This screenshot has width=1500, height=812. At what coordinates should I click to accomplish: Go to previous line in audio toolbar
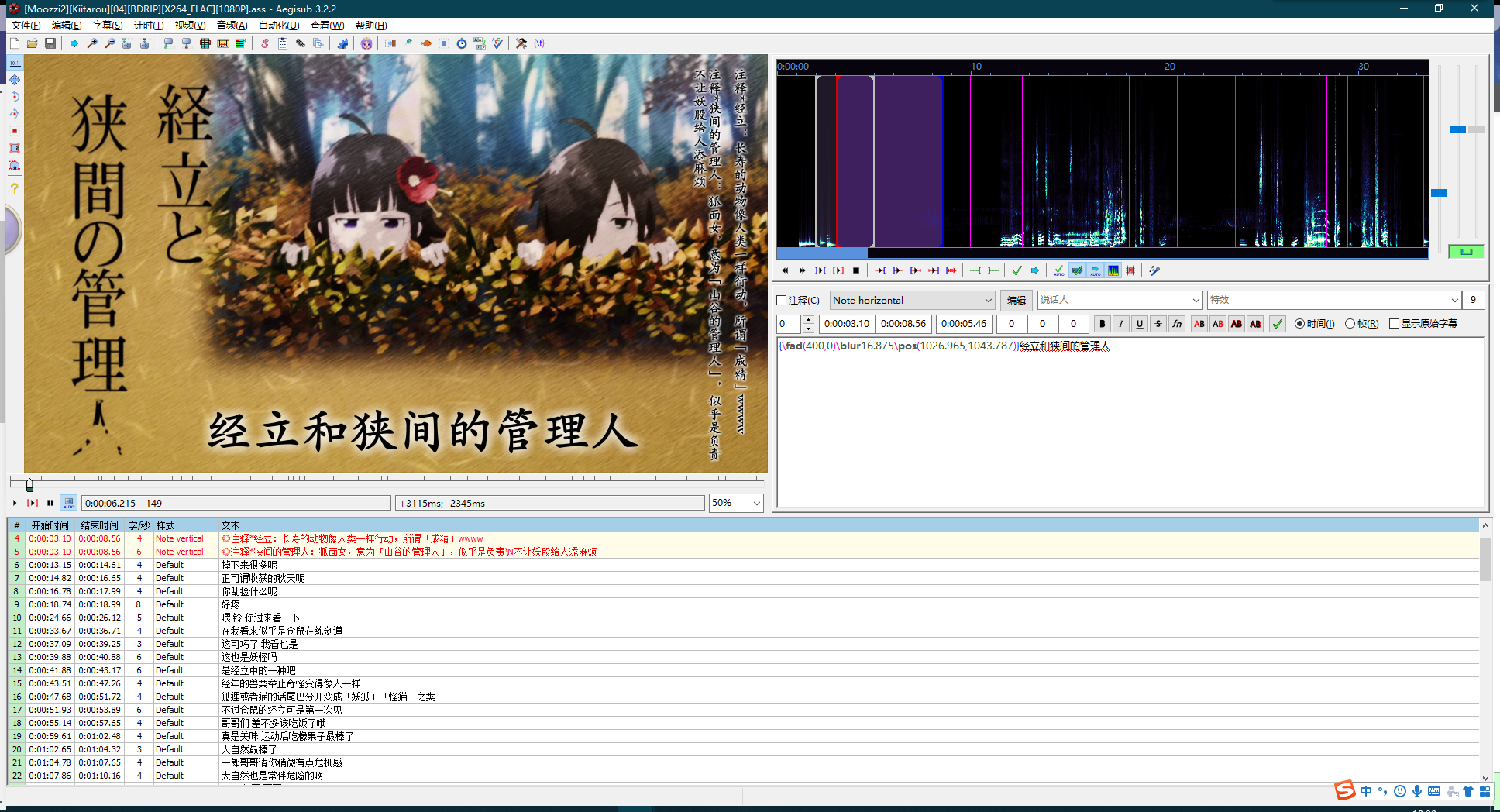785,270
